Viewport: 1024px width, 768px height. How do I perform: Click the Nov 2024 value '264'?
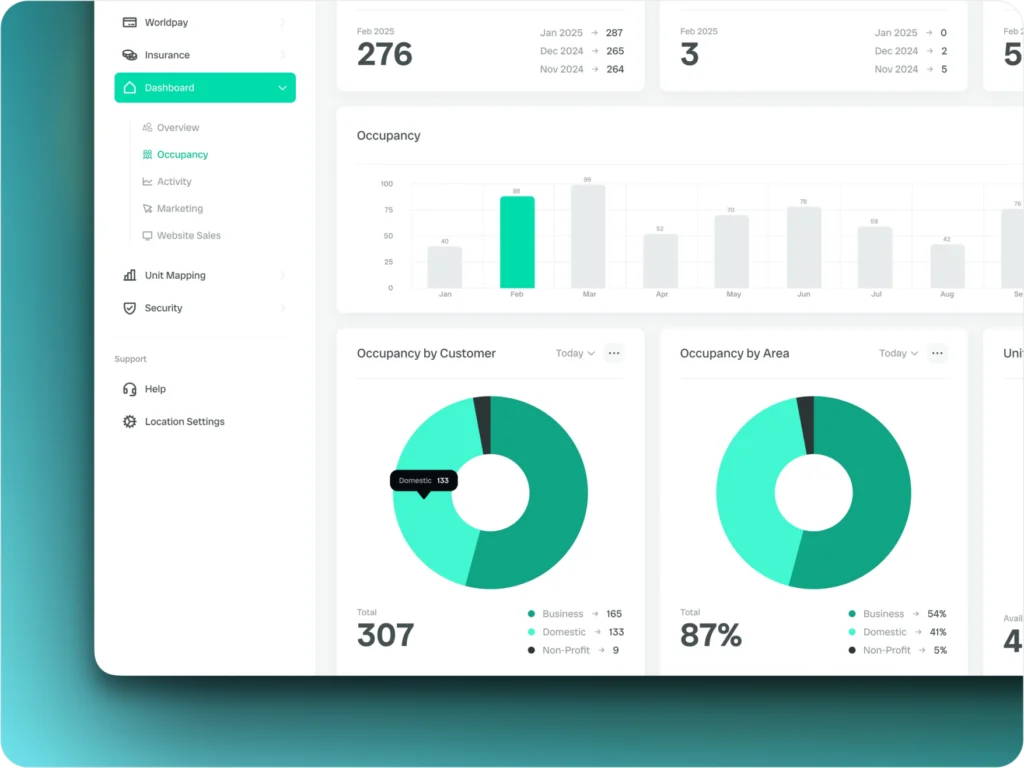pyautogui.click(x=615, y=69)
